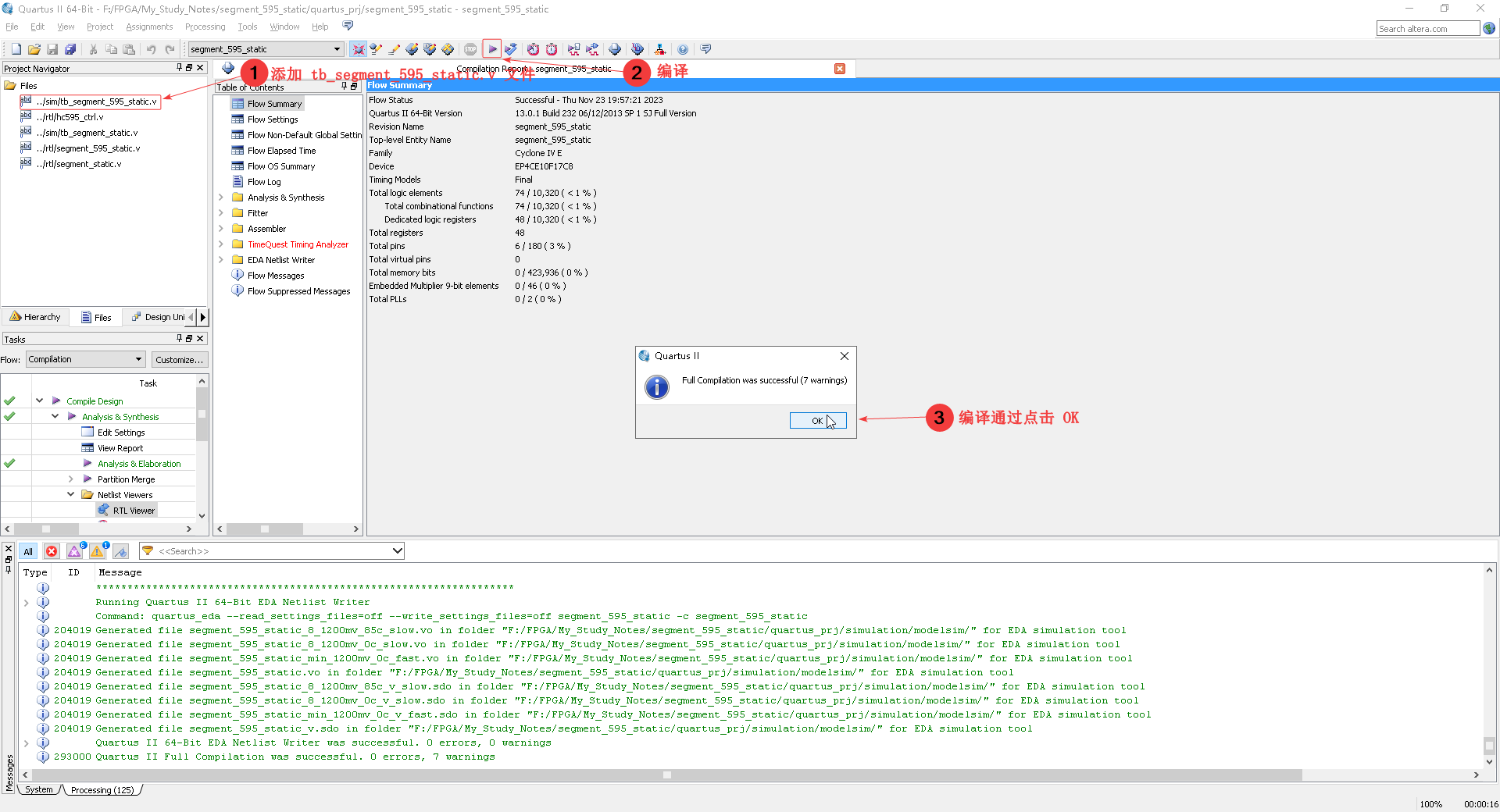The image size is (1500, 812).
Task: Click the Open file folder icon
Action: [x=34, y=49]
